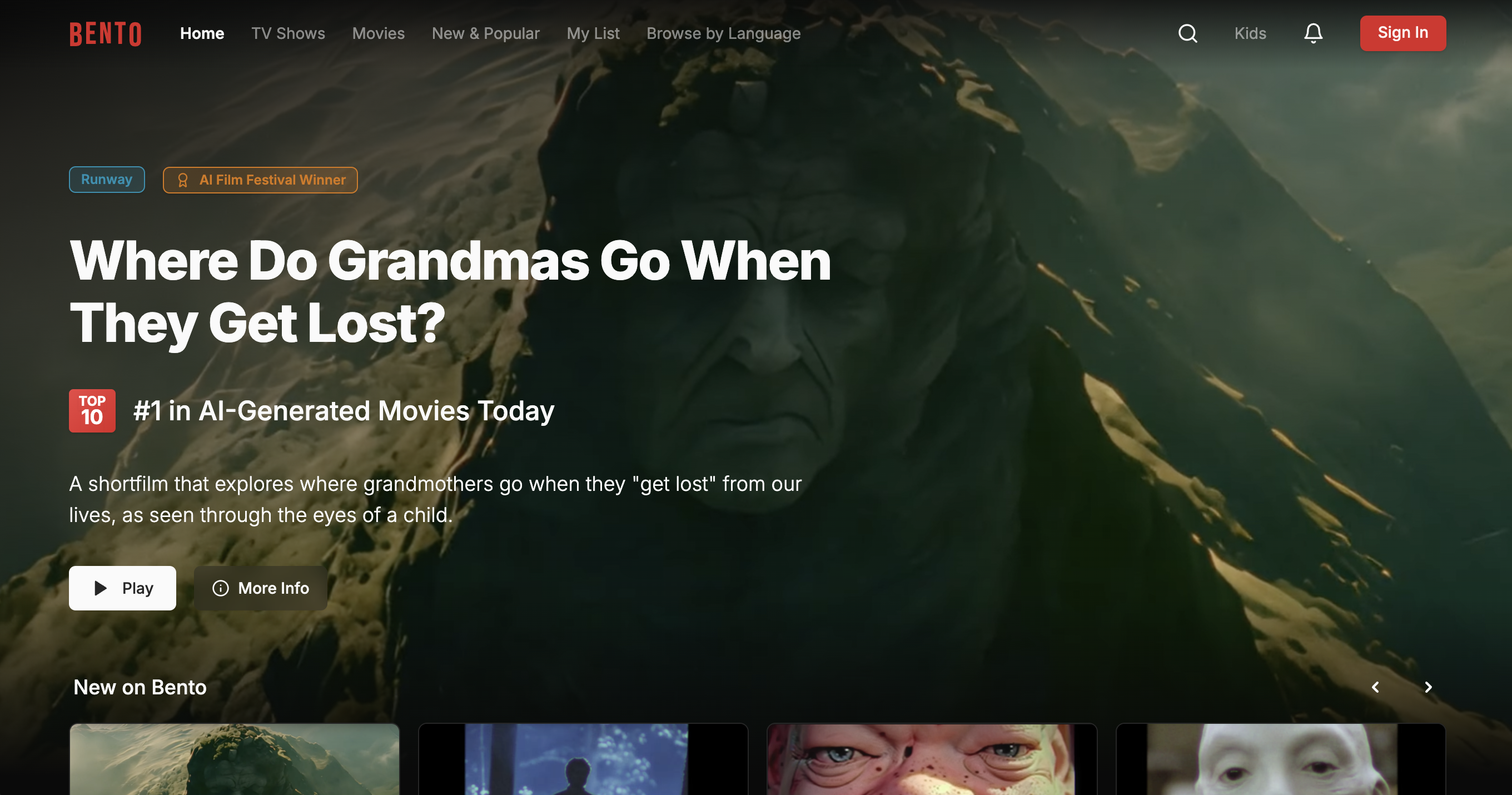Switch to Kids profile
Image resolution: width=1512 pixels, height=795 pixels.
point(1250,33)
